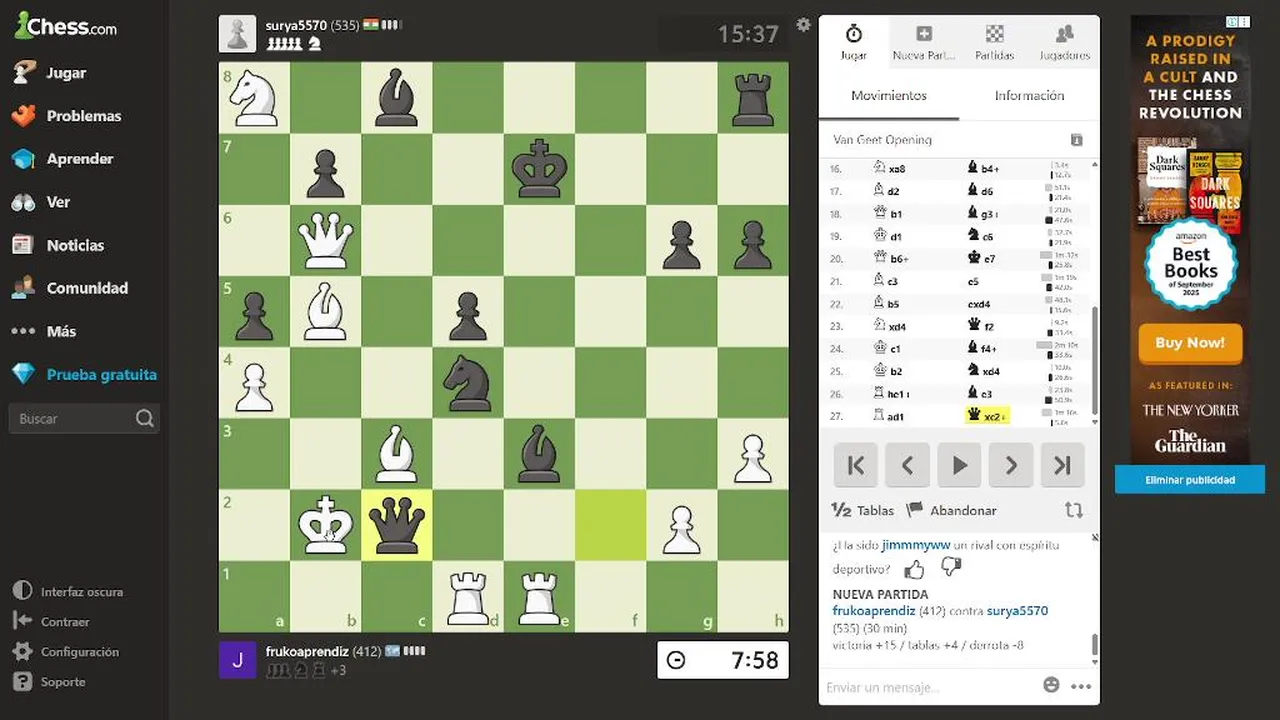
Task: Click the white knight on a8
Action: point(254,98)
